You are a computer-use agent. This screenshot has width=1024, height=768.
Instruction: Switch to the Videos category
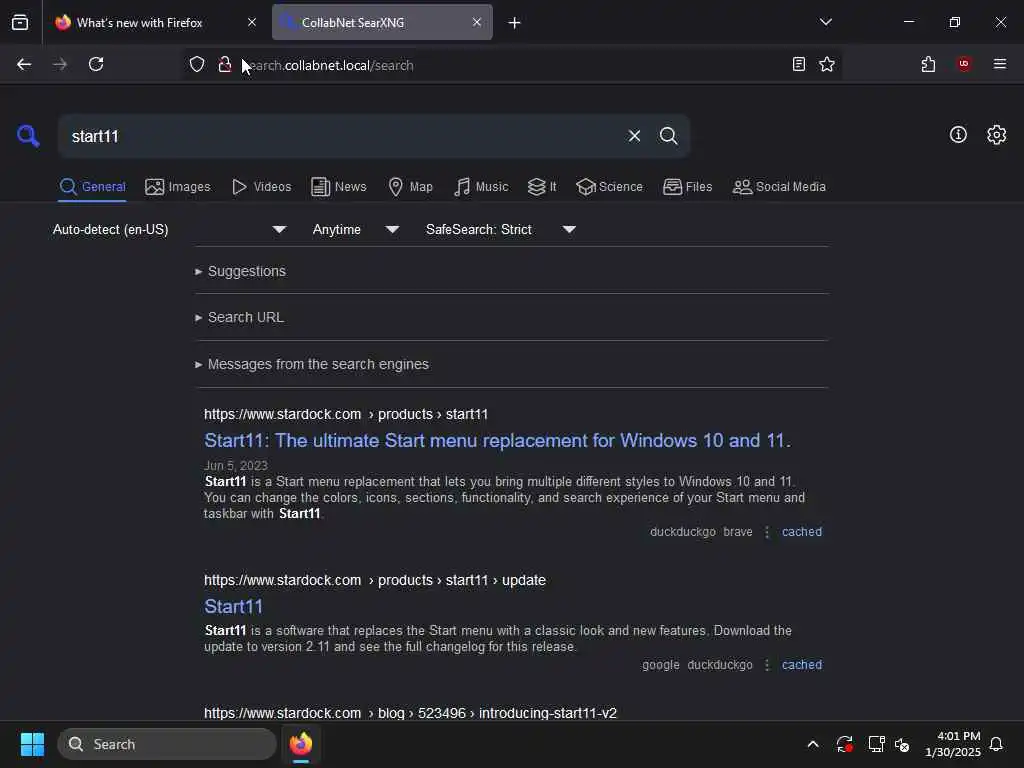(261, 187)
